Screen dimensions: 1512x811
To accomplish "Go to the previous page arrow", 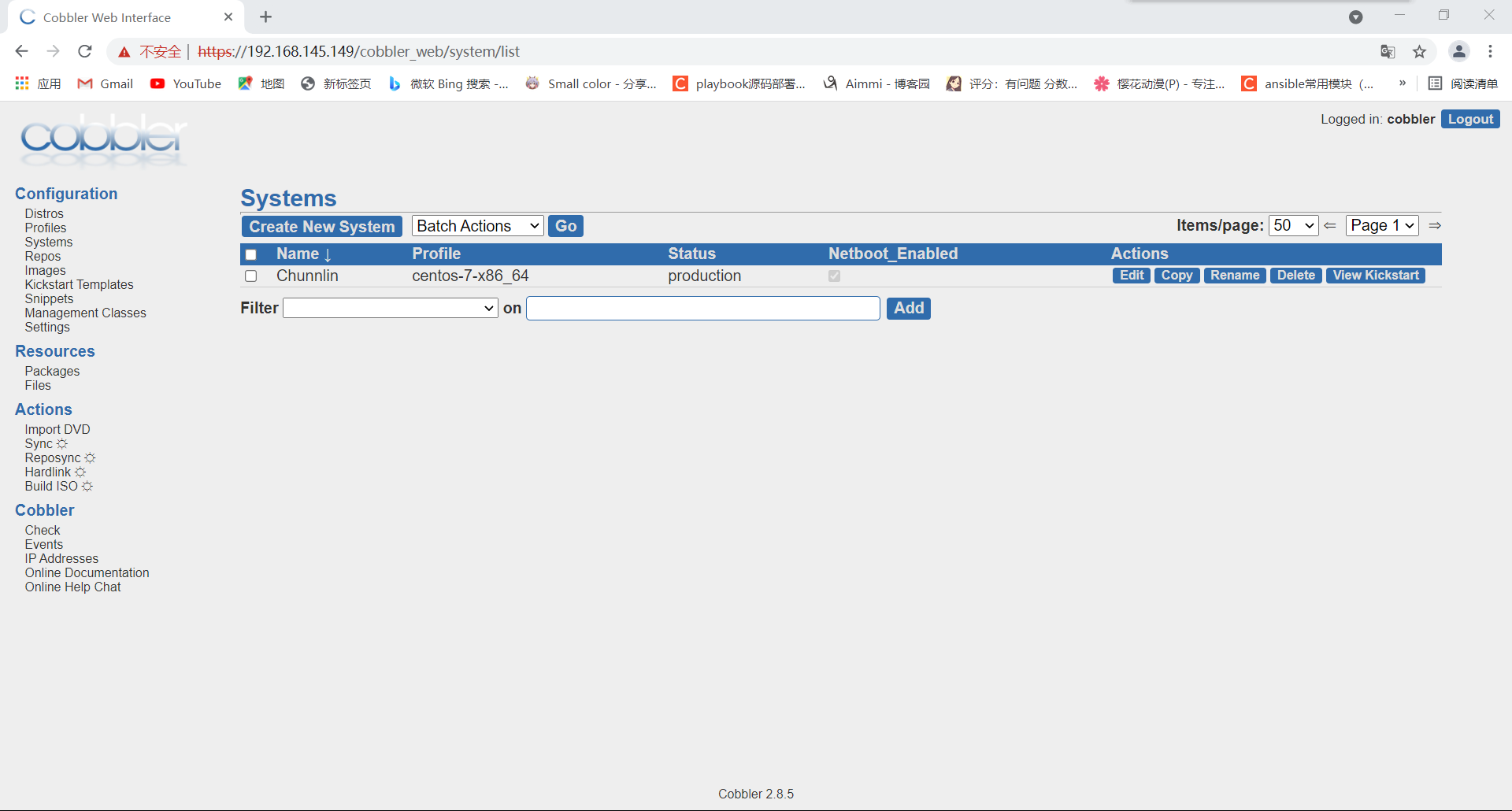I will coord(1330,226).
